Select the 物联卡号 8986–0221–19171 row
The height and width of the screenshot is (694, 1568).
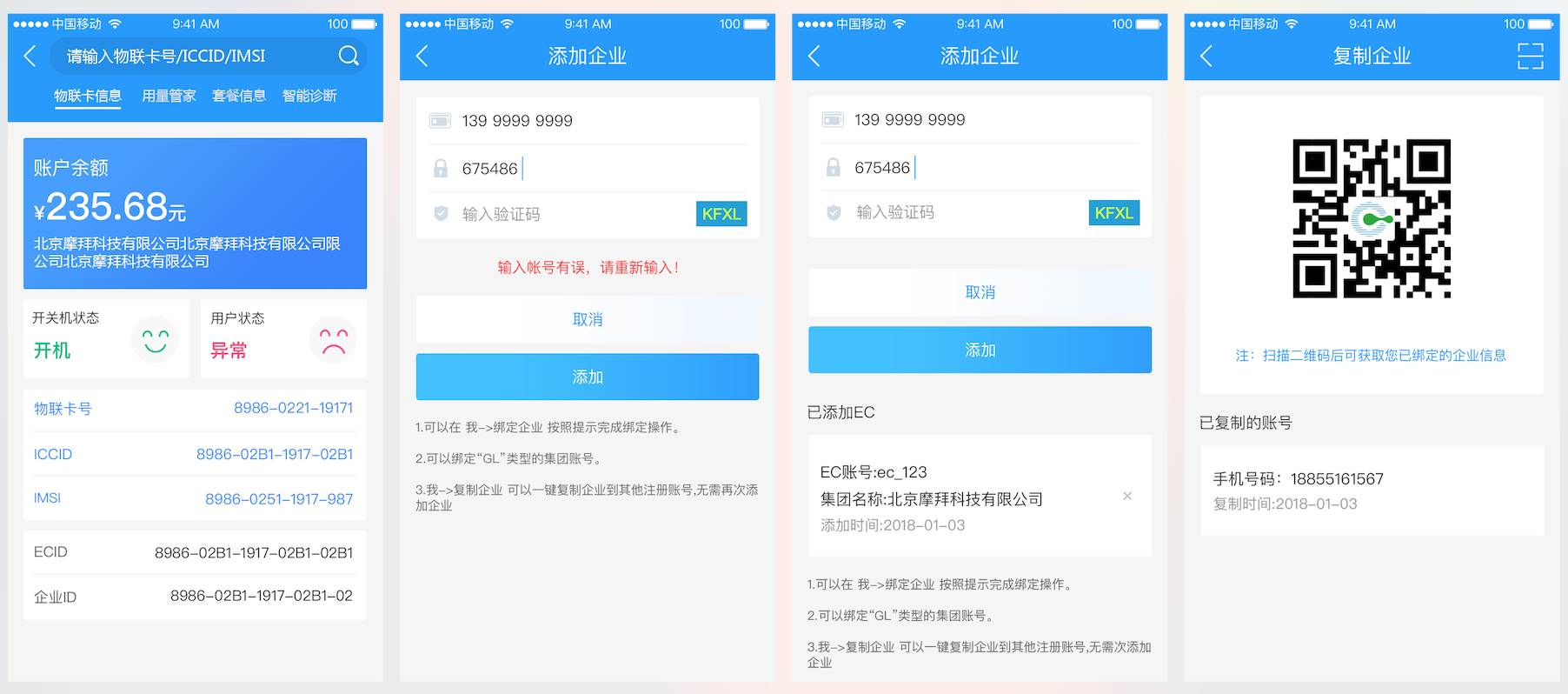tap(195, 409)
